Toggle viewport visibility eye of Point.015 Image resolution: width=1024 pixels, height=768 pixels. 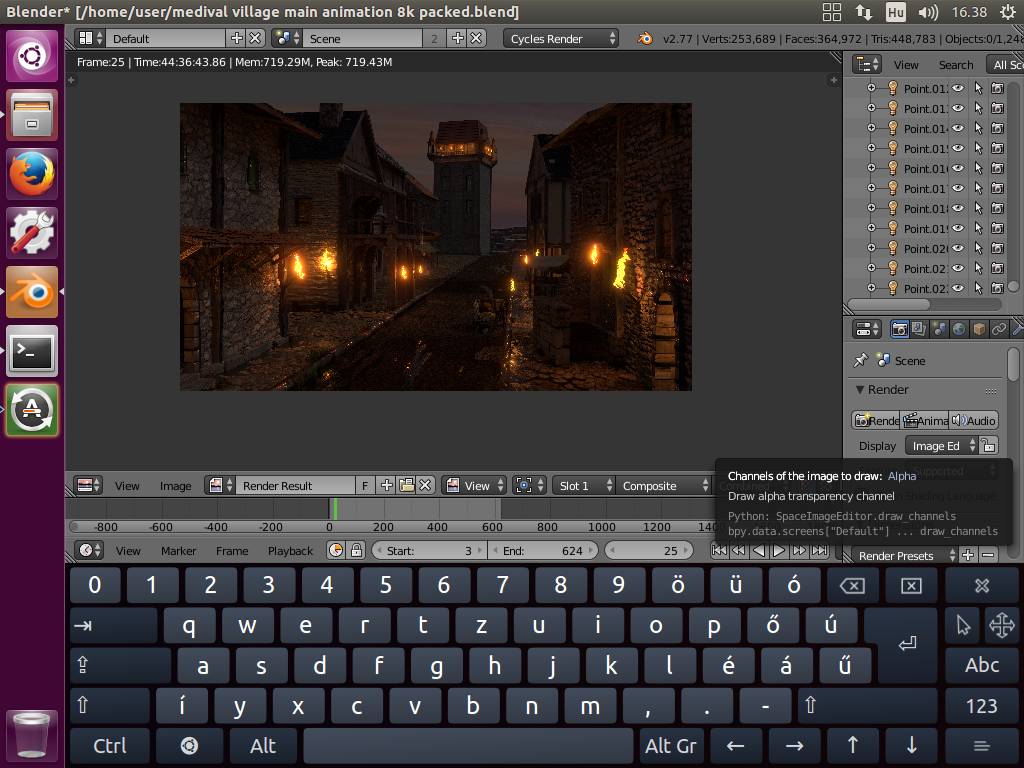click(958, 148)
